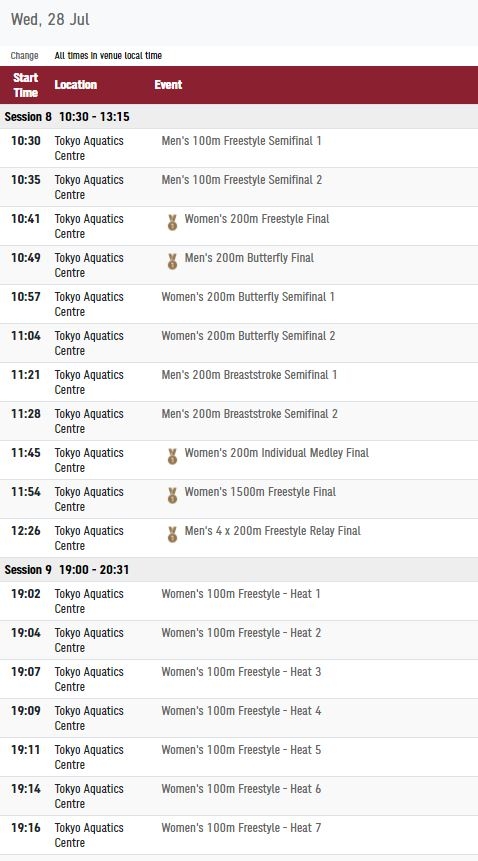Open Men's 100m Freestyle Semifinal 1 event
478x861 pixels.
pos(241,141)
